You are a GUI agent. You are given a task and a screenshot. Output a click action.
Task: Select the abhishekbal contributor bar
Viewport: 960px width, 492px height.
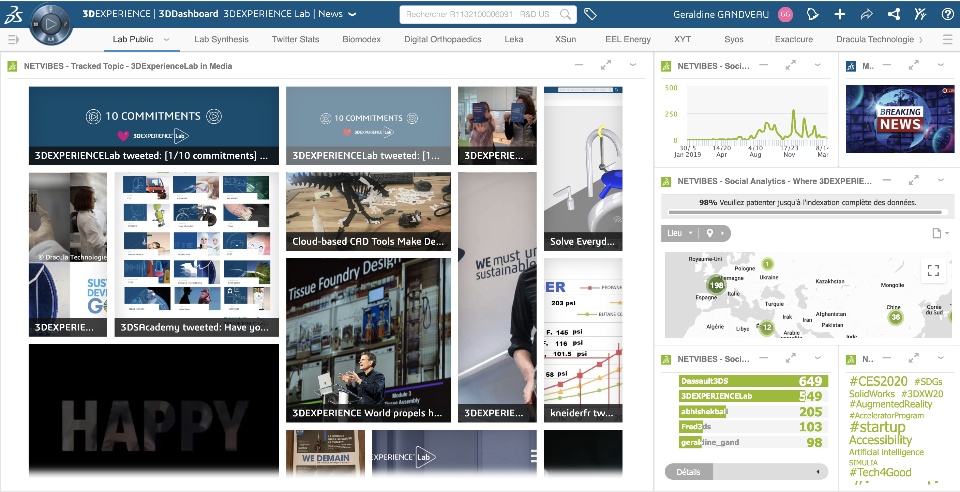[x=753, y=411]
